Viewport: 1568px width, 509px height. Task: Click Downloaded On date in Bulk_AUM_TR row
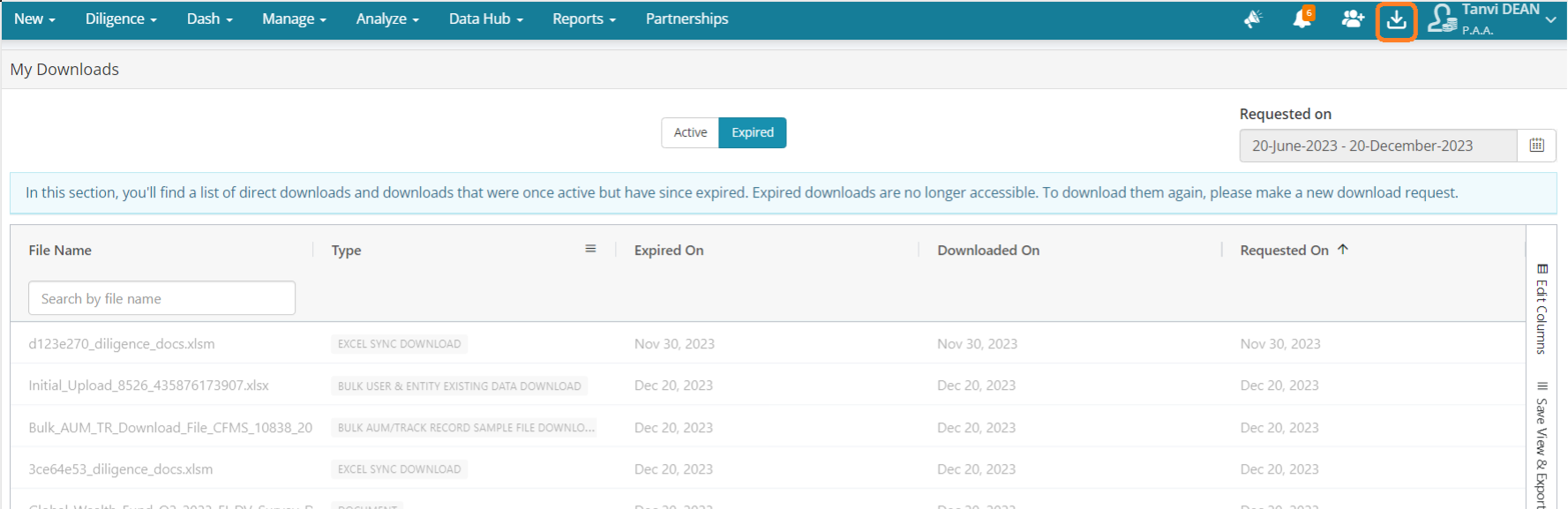pos(976,428)
